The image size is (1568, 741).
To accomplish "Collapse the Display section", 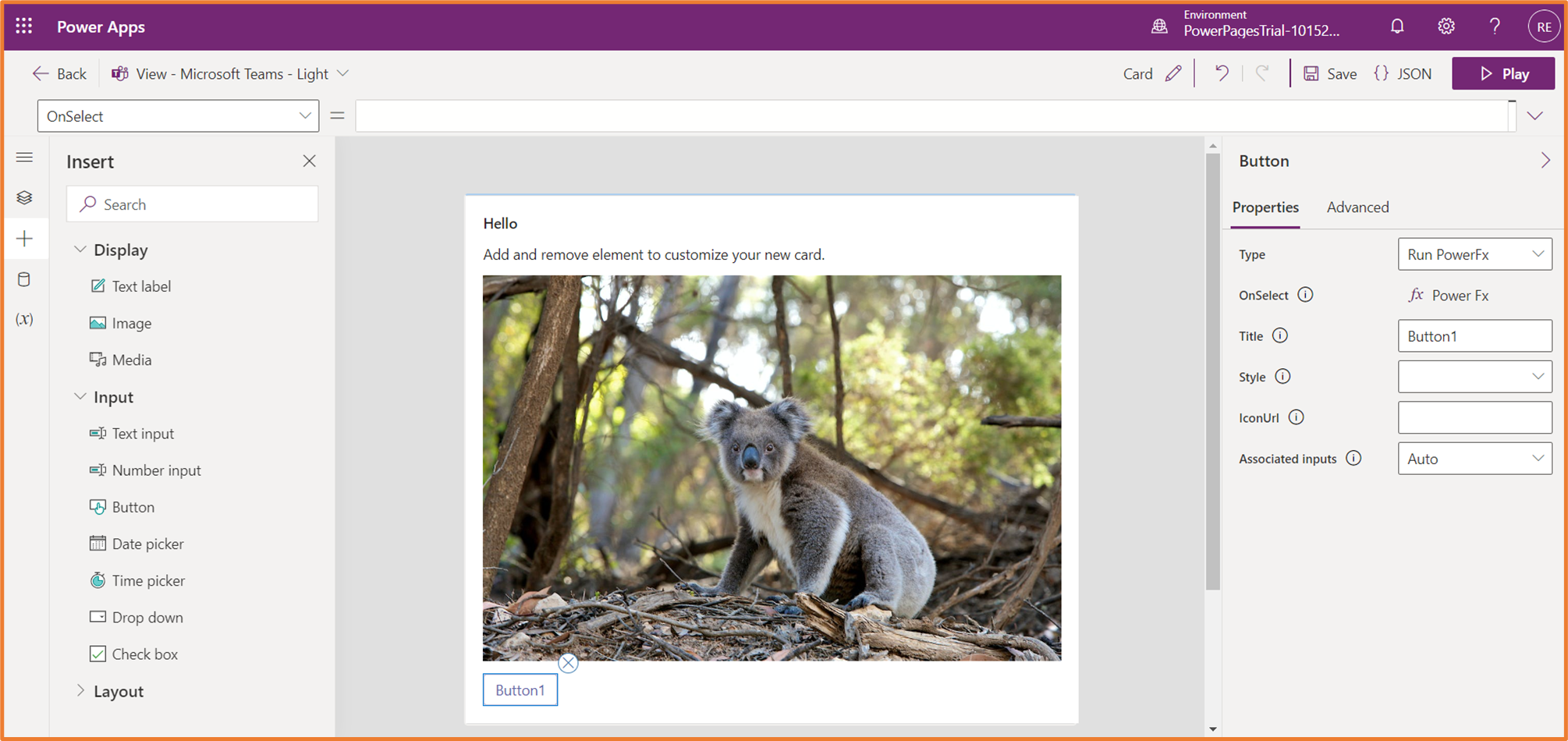I will point(80,250).
